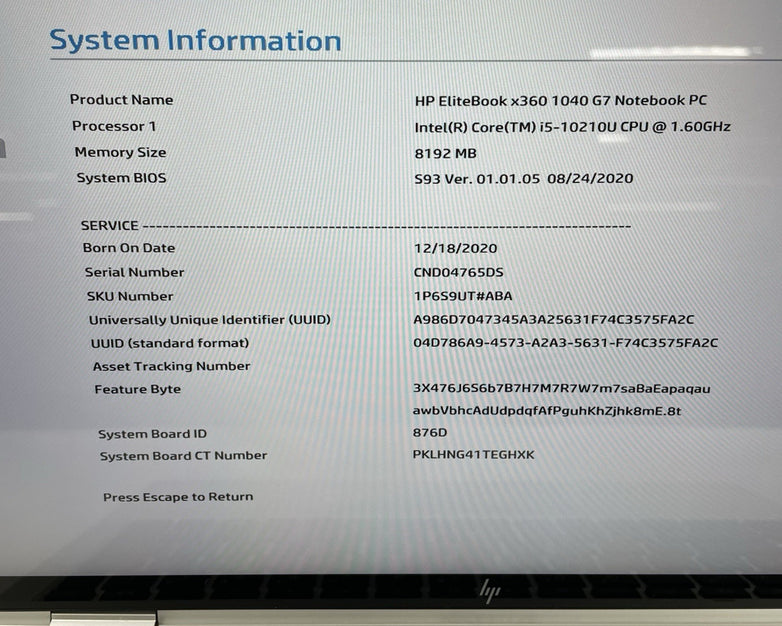
Task: Click Feature Byte line starting 3X476J6S6b7B7
Action: 562,389
